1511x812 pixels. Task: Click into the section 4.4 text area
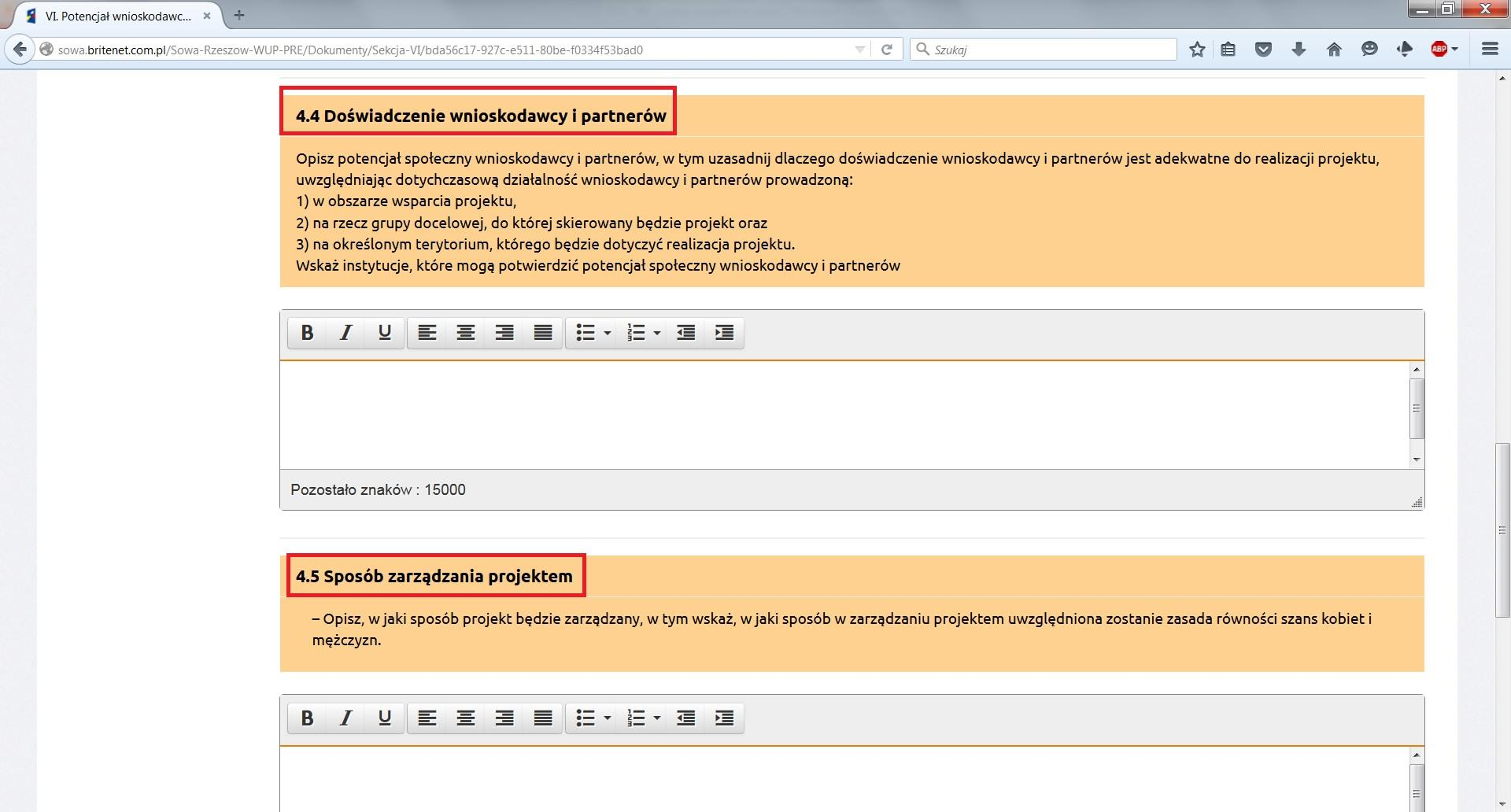pyautogui.click(x=844, y=415)
